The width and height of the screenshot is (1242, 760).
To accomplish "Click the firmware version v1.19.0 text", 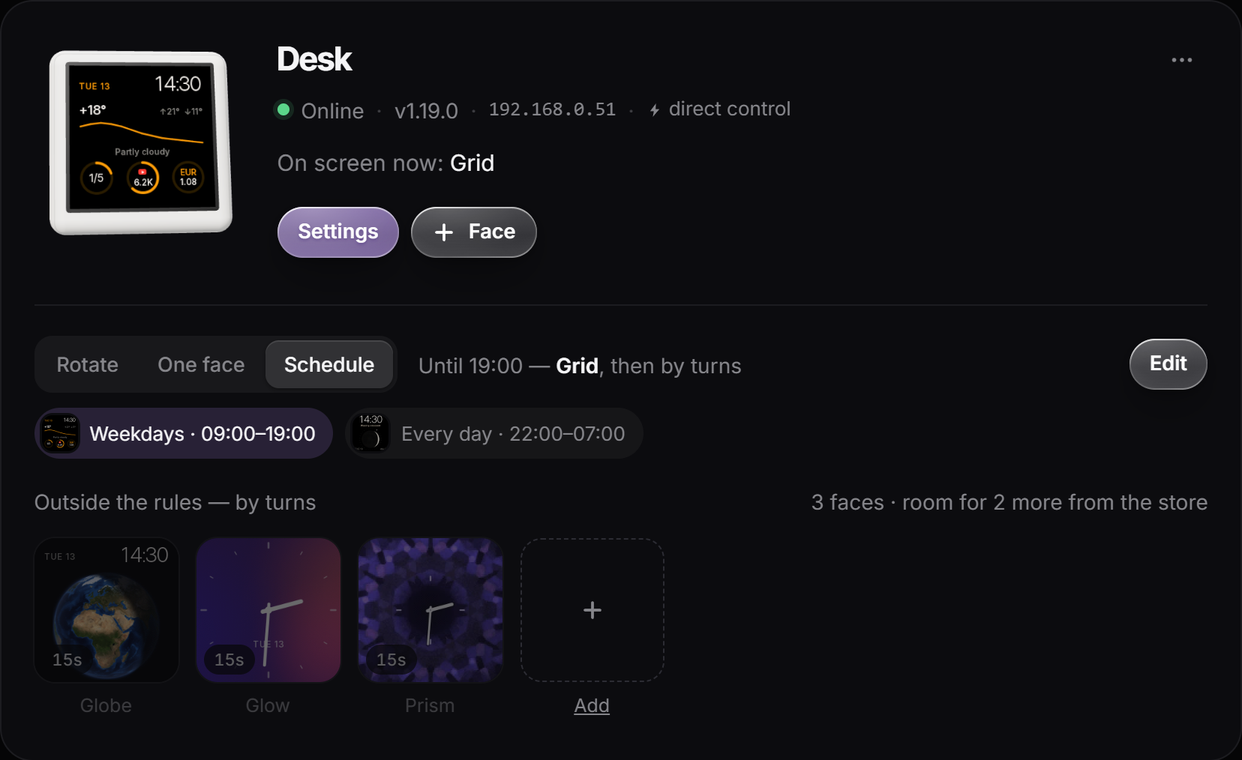I will pyautogui.click(x=426, y=111).
